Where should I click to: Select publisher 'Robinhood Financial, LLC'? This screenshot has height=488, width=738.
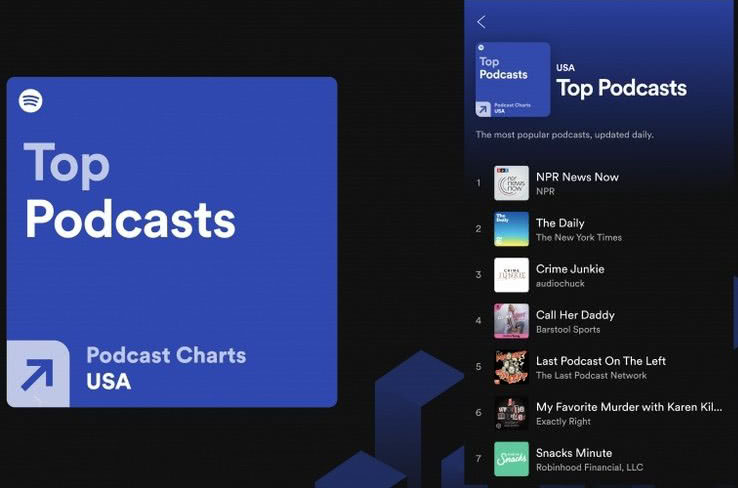589,467
